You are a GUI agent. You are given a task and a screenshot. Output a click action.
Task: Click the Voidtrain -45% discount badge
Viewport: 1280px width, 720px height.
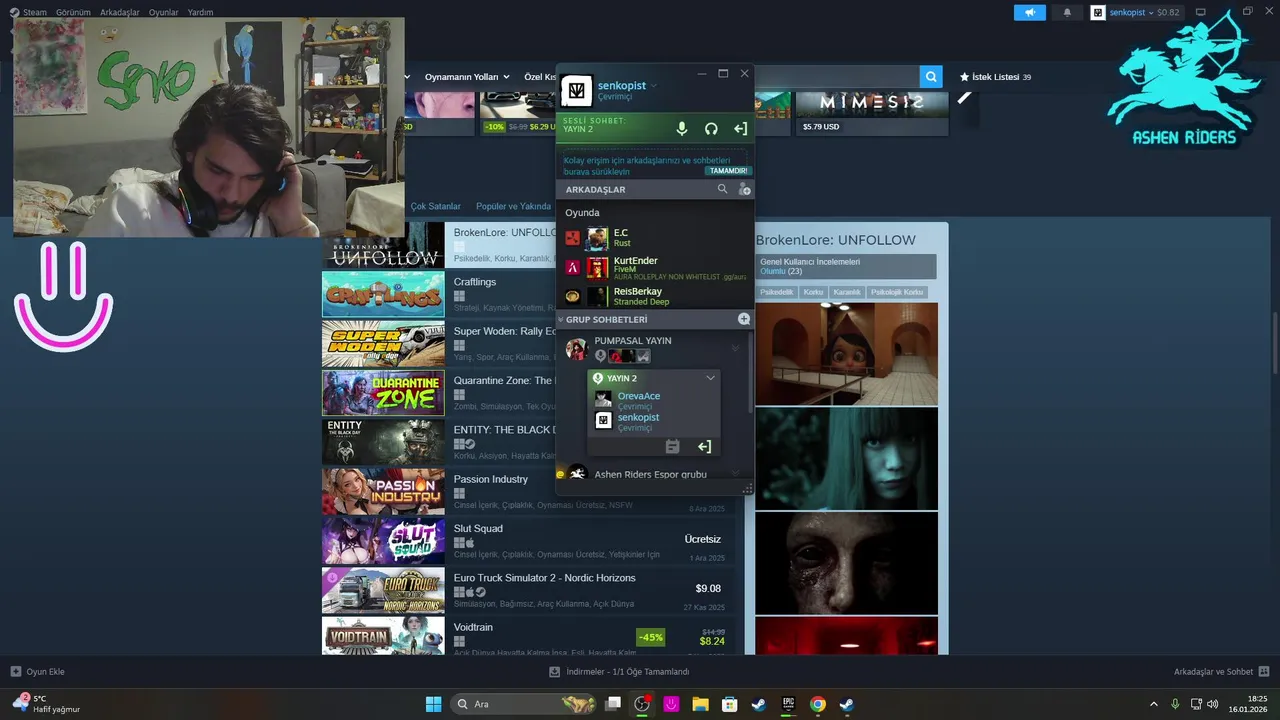(x=650, y=637)
